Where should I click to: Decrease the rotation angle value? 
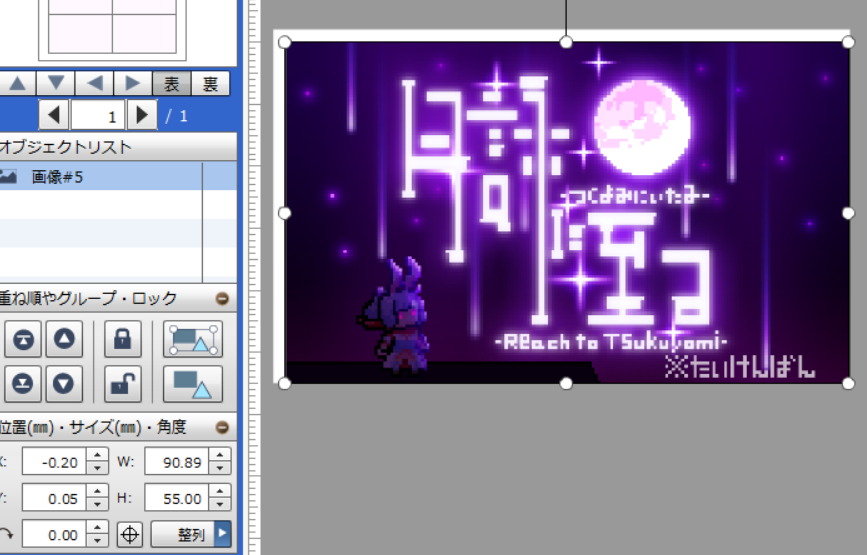point(97,541)
